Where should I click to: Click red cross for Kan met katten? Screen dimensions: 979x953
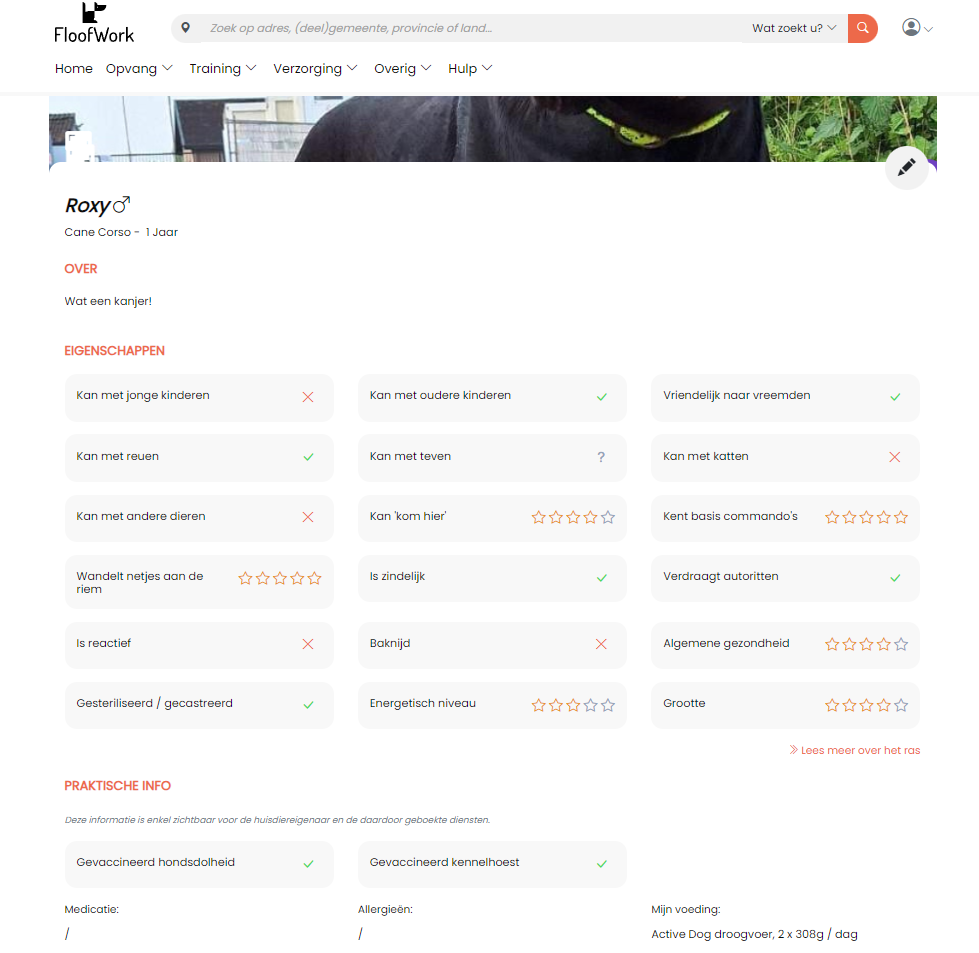click(895, 457)
